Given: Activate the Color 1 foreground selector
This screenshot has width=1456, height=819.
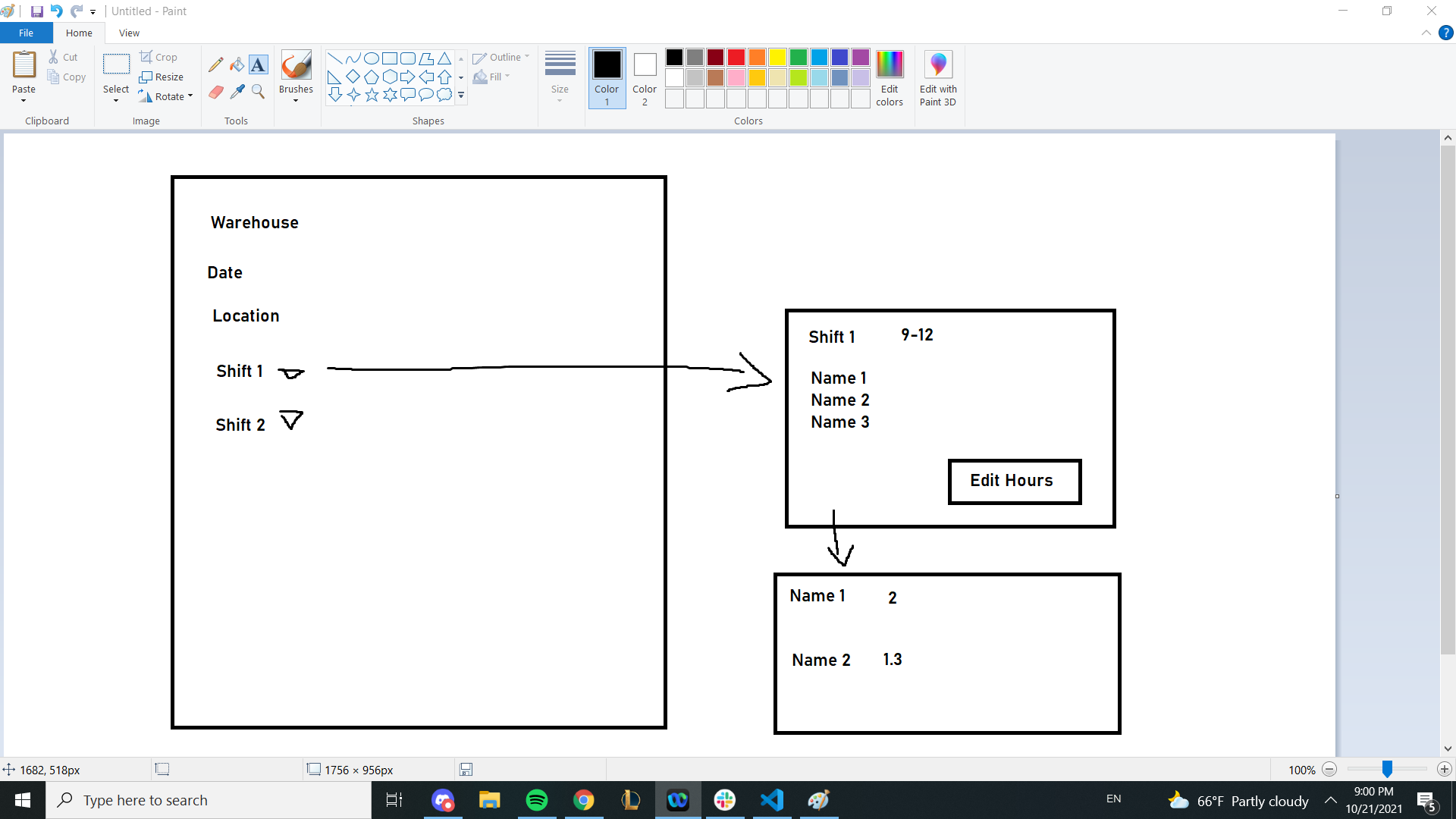Looking at the screenshot, I should point(607,78).
